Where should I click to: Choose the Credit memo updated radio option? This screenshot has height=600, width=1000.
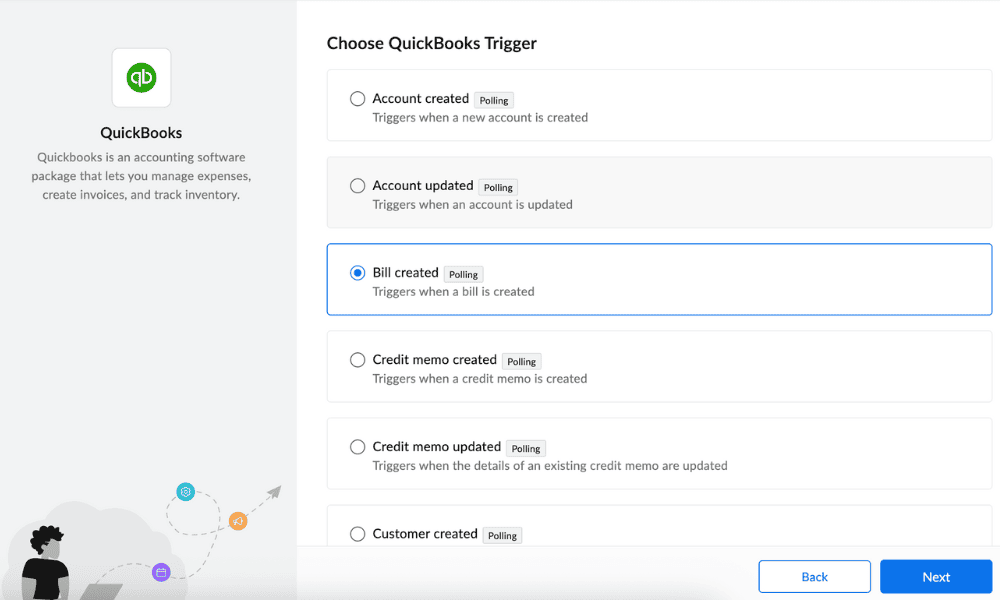tap(357, 447)
